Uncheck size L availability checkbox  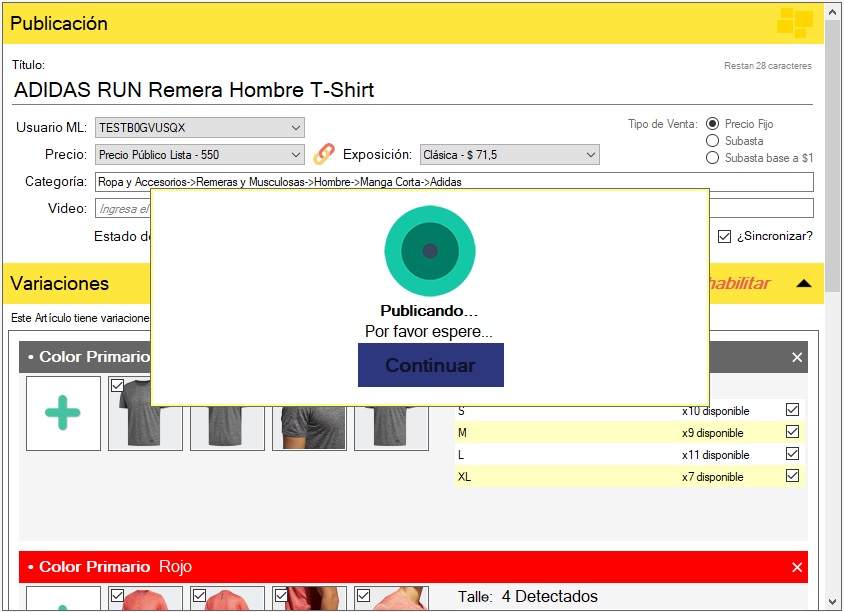tap(792, 454)
